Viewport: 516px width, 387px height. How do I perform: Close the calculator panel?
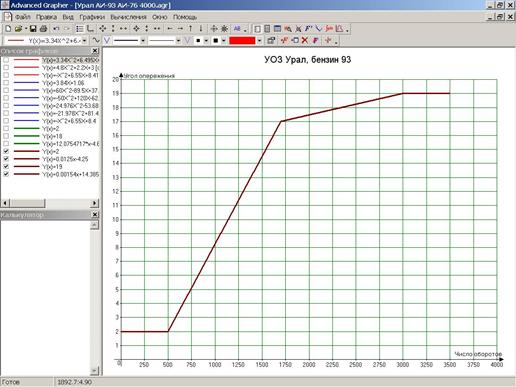click(x=95, y=215)
